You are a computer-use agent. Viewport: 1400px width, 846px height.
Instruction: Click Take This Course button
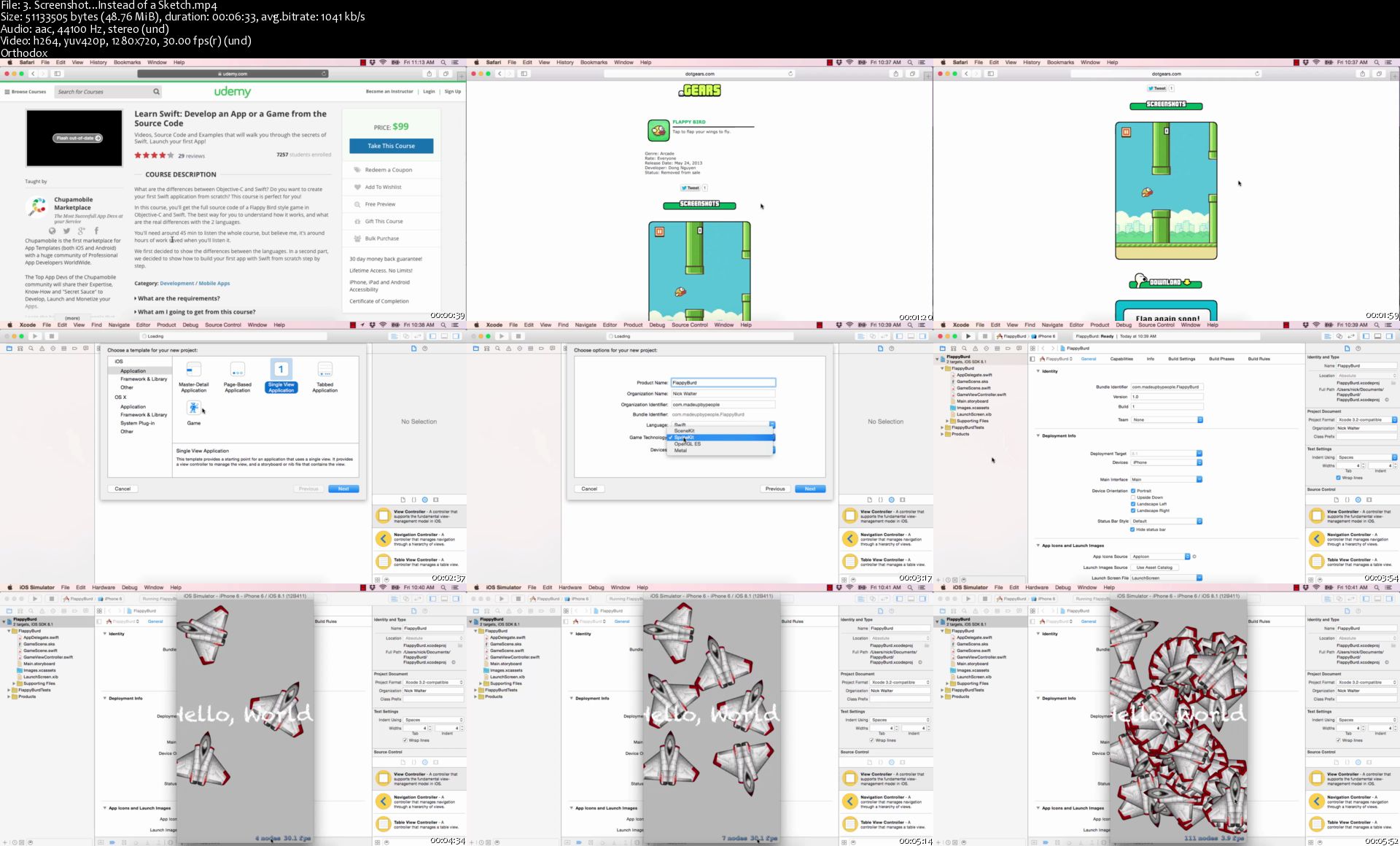pyautogui.click(x=392, y=146)
